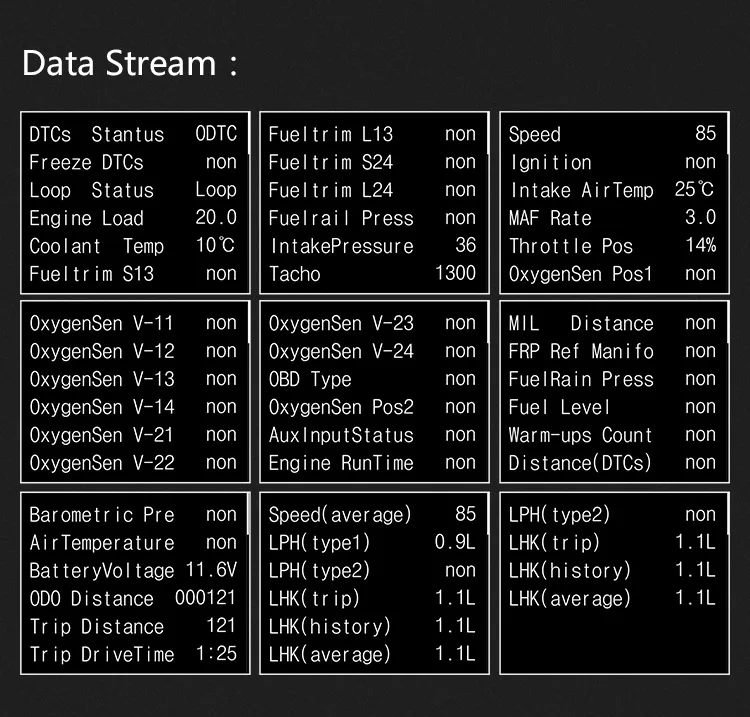Select the Tacho 1300 row
Image resolution: width=750 pixels, height=717 pixels.
(x=372, y=274)
